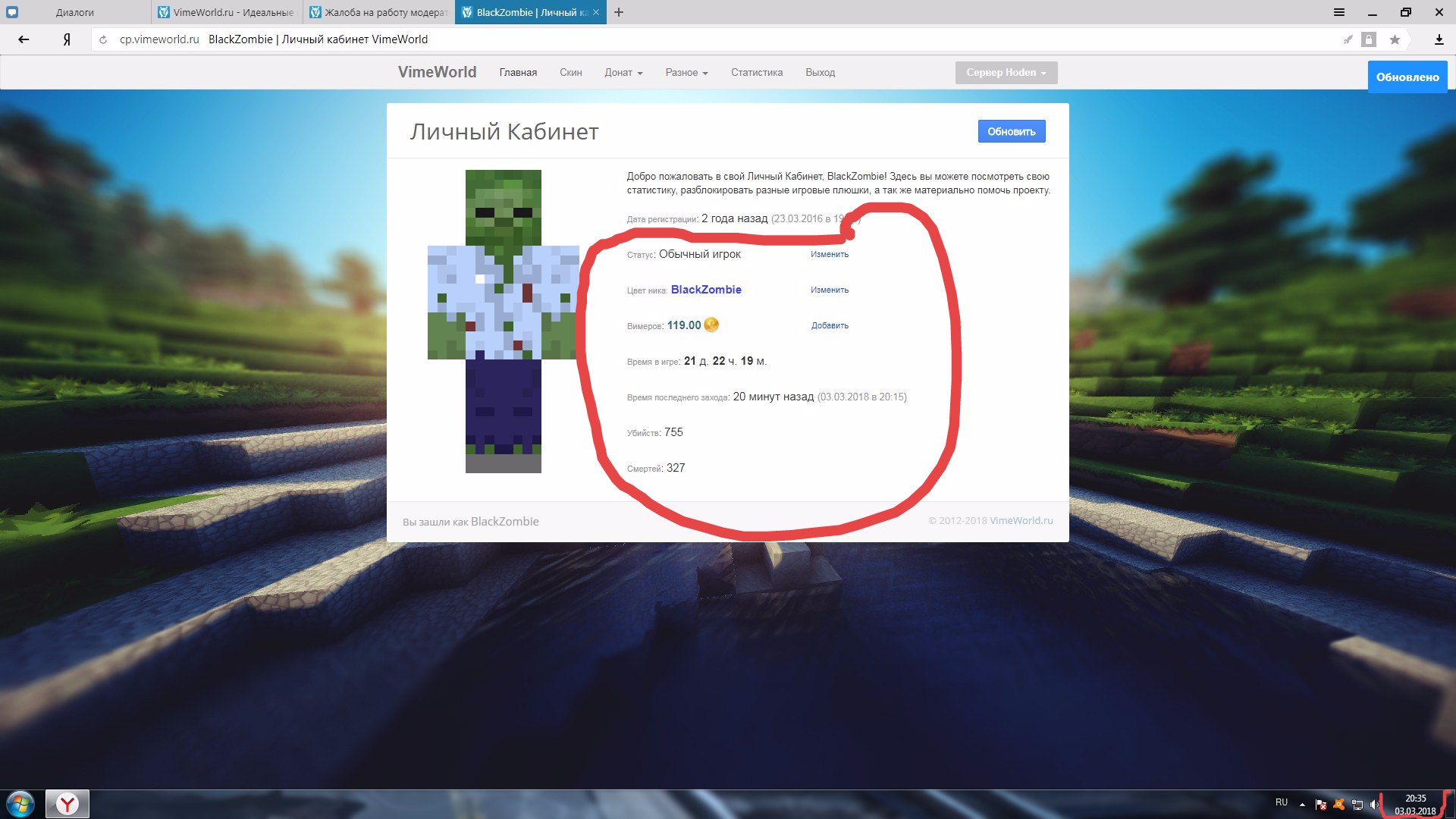The width and height of the screenshot is (1456, 819).
Task: Click Добавить next to Вимеров
Action: [830, 325]
